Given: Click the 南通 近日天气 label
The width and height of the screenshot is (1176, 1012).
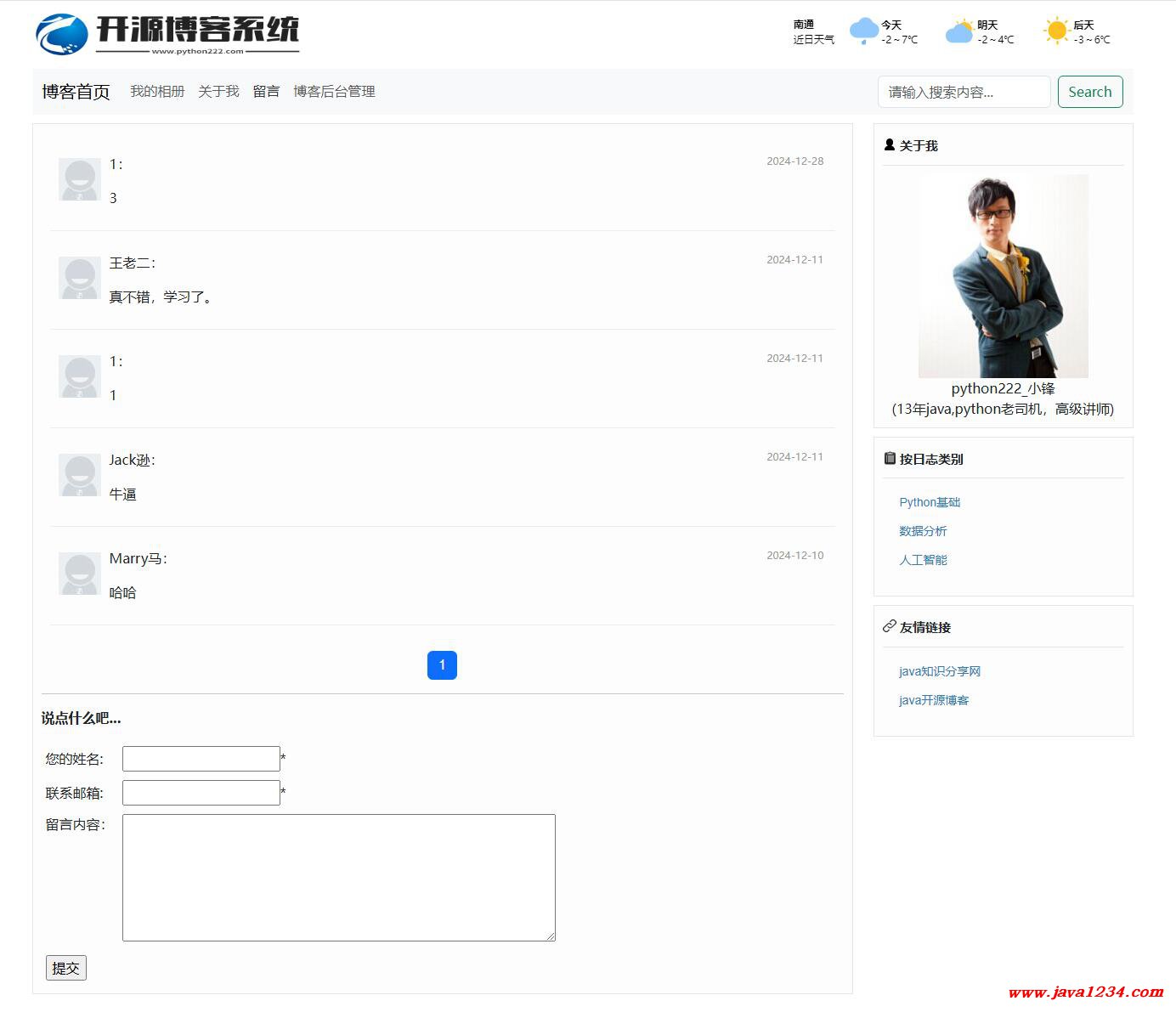Looking at the screenshot, I should tap(813, 32).
